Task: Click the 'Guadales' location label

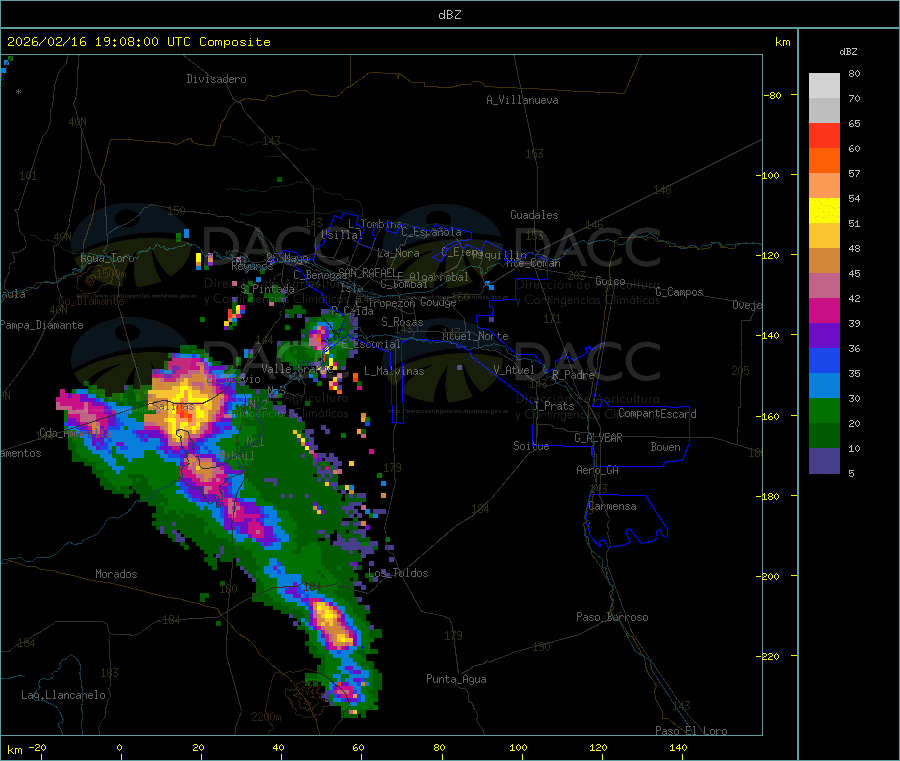Action: point(534,215)
